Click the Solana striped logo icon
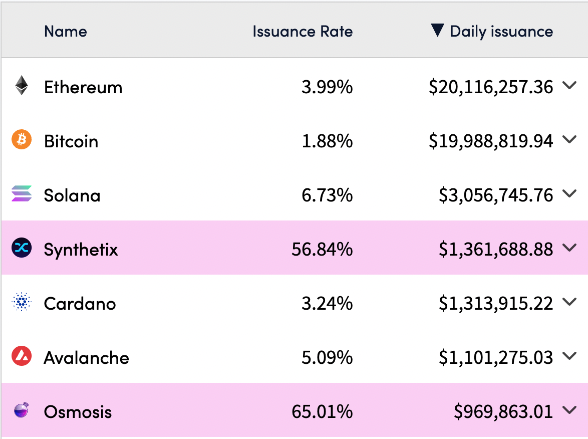The height and width of the screenshot is (439, 588). 21,193
